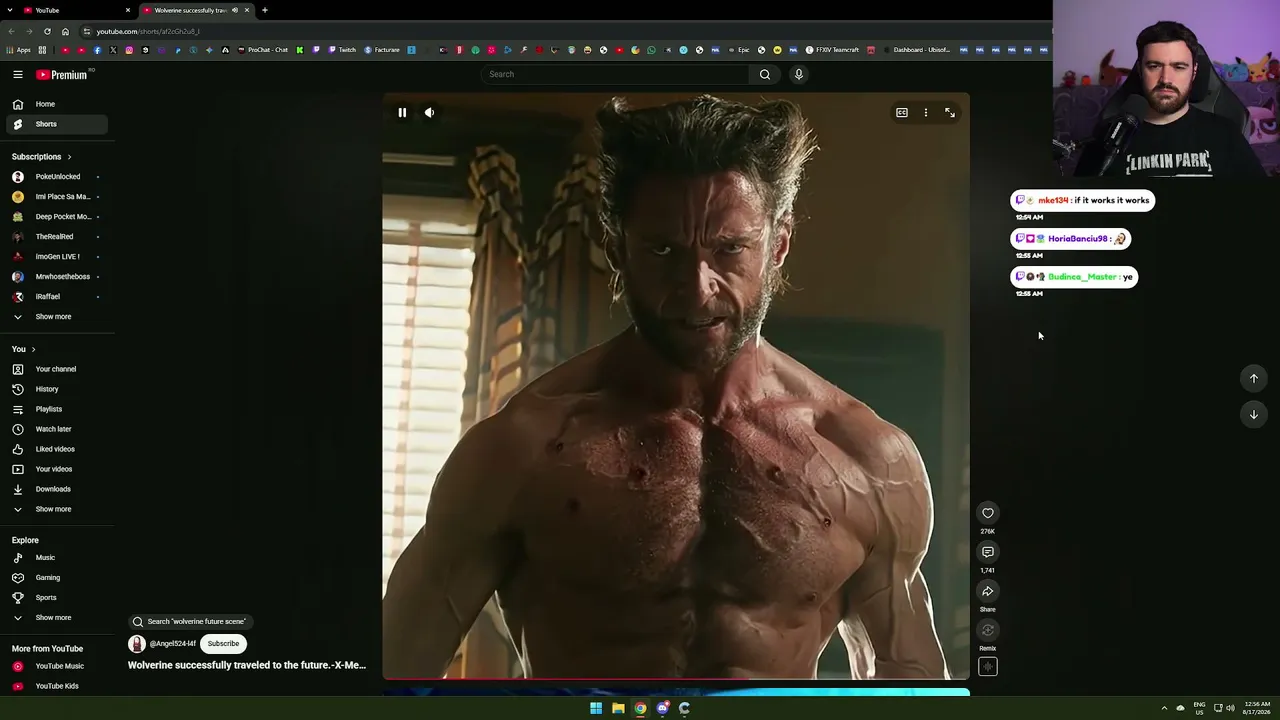Open YouTube Kids
1280x720 pixels.
pyautogui.click(x=57, y=686)
